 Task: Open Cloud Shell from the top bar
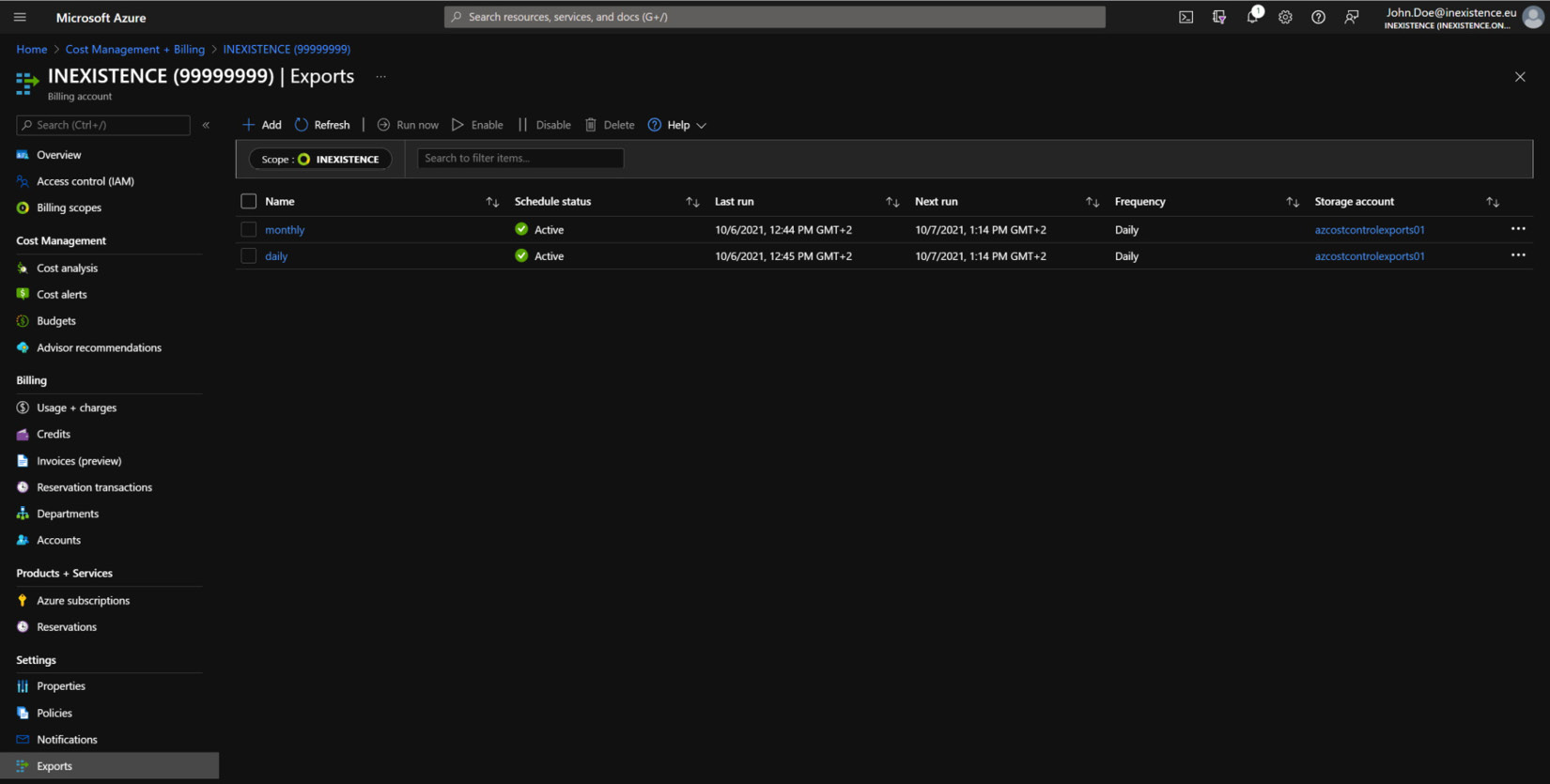(x=1186, y=17)
